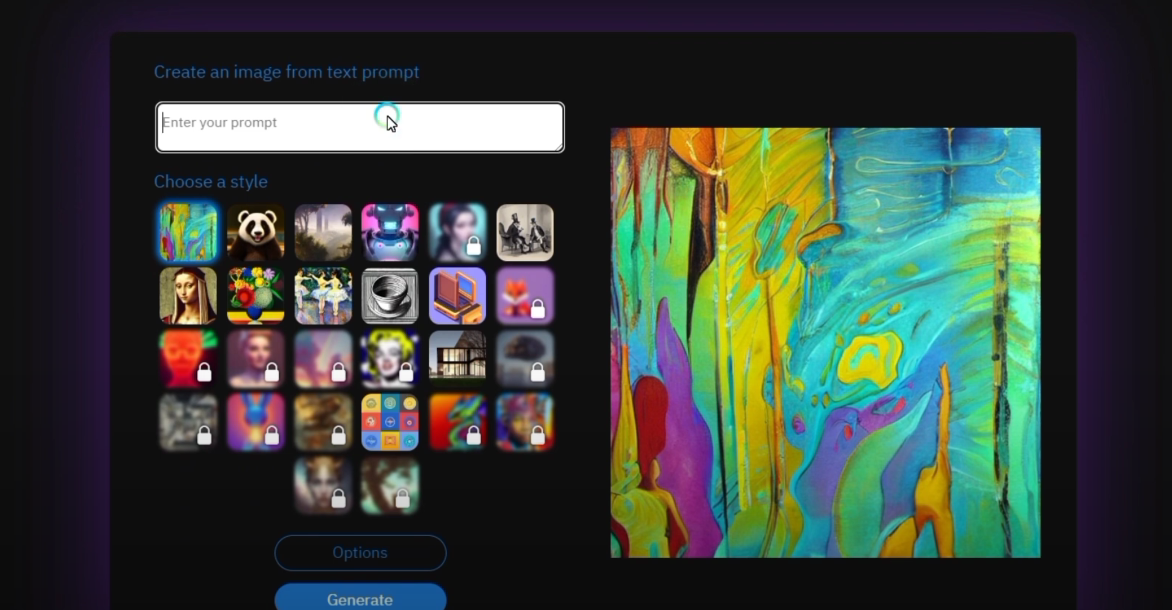
Task: Choose the colorful icon grid style
Action: coord(390,423)
